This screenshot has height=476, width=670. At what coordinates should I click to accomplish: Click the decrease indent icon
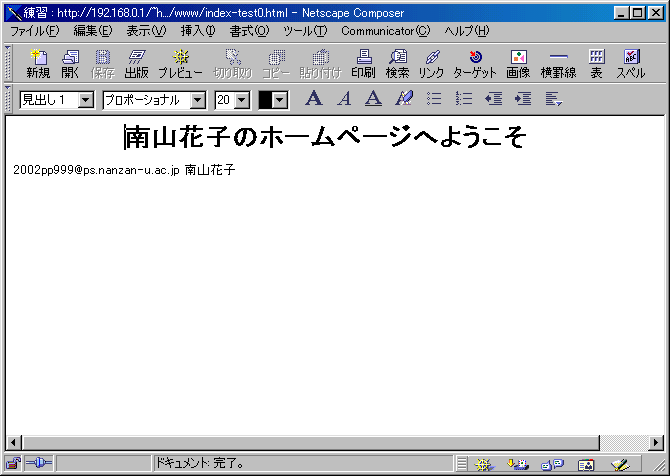point(494,99)
